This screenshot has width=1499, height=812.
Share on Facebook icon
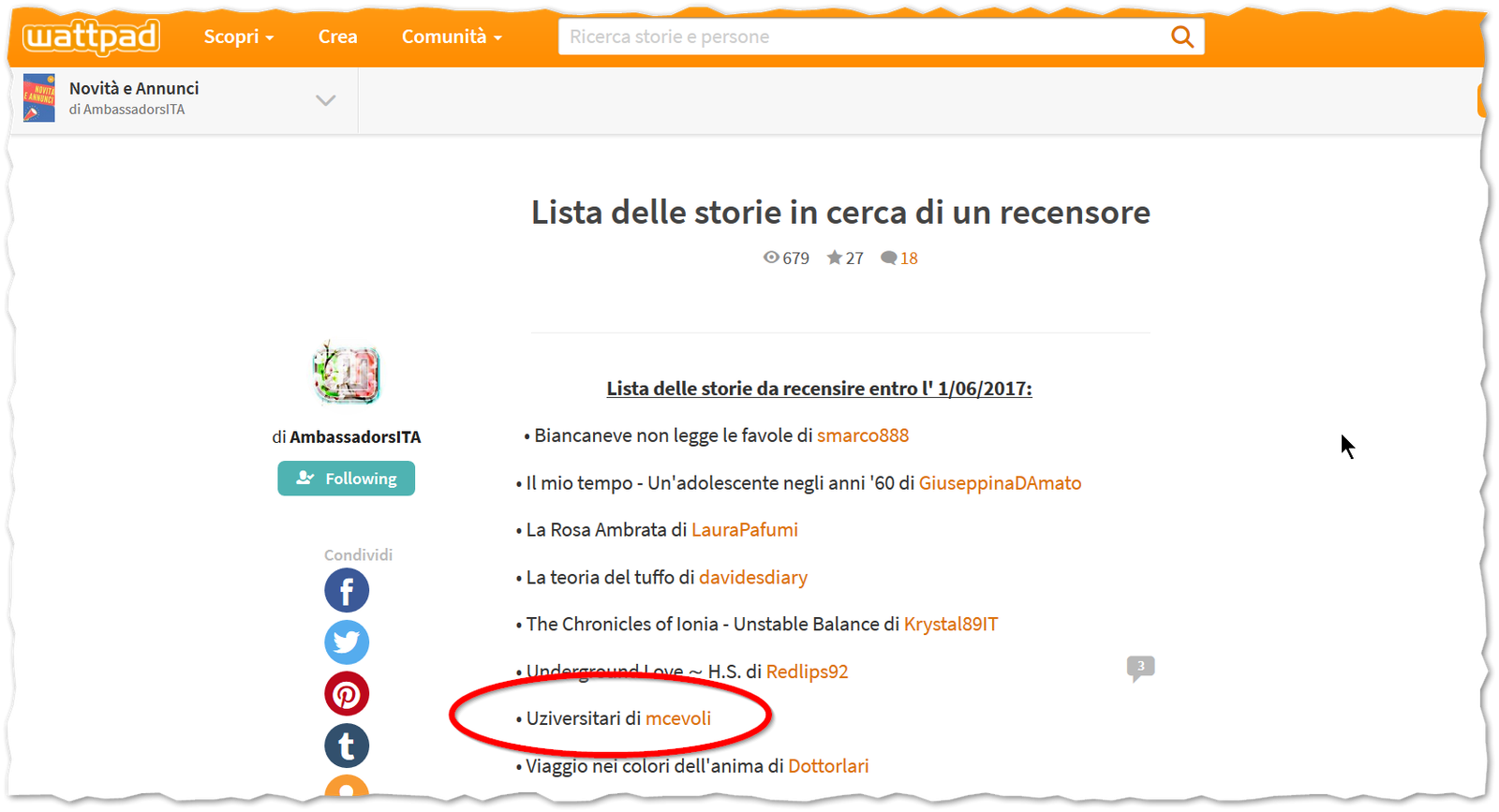[x=347, y=591]
